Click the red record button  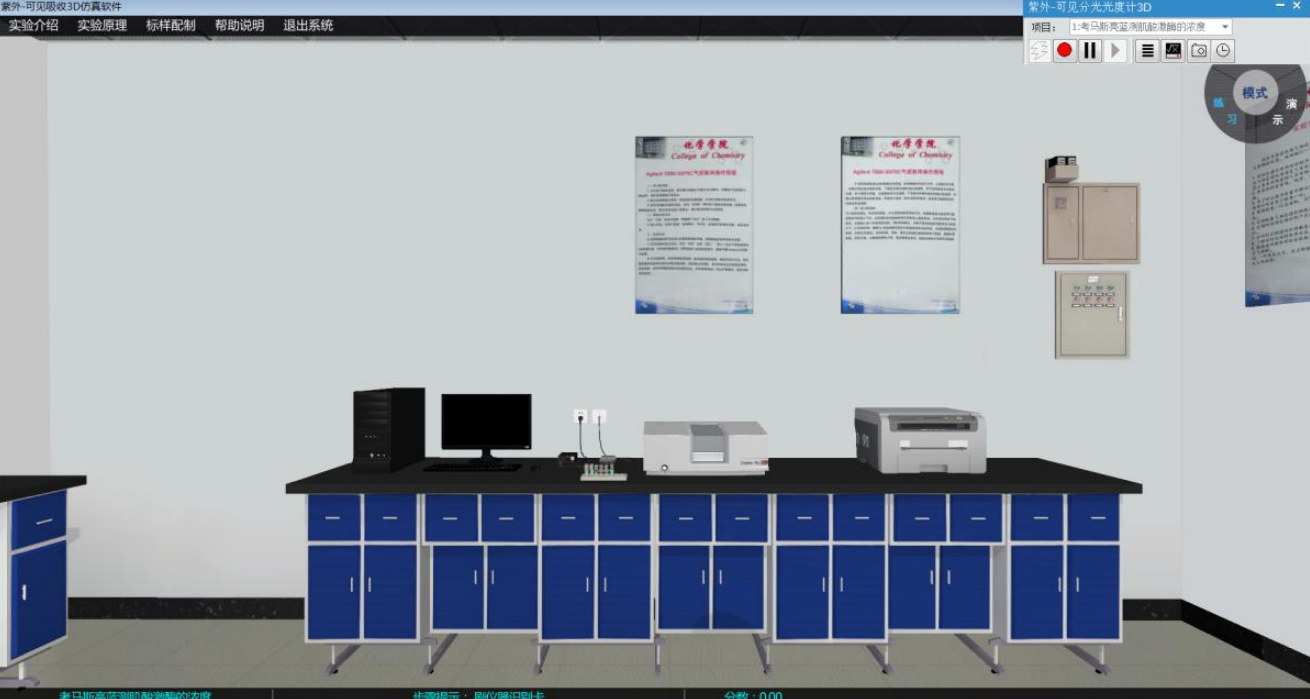(x=1064, y=50)
